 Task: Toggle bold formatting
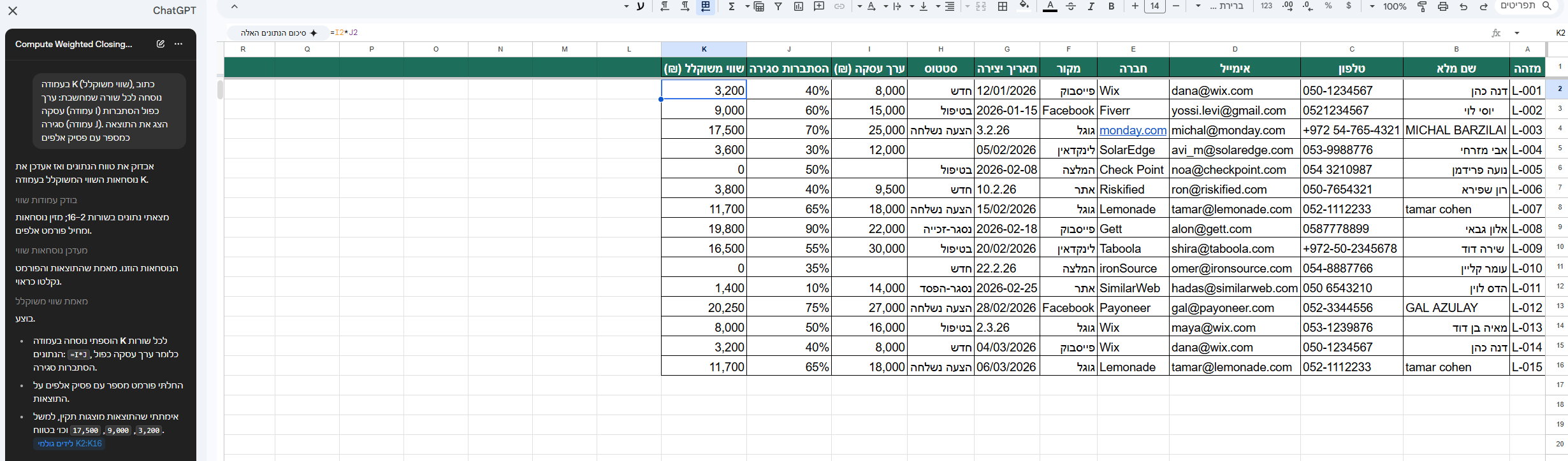click(1112, 6)
